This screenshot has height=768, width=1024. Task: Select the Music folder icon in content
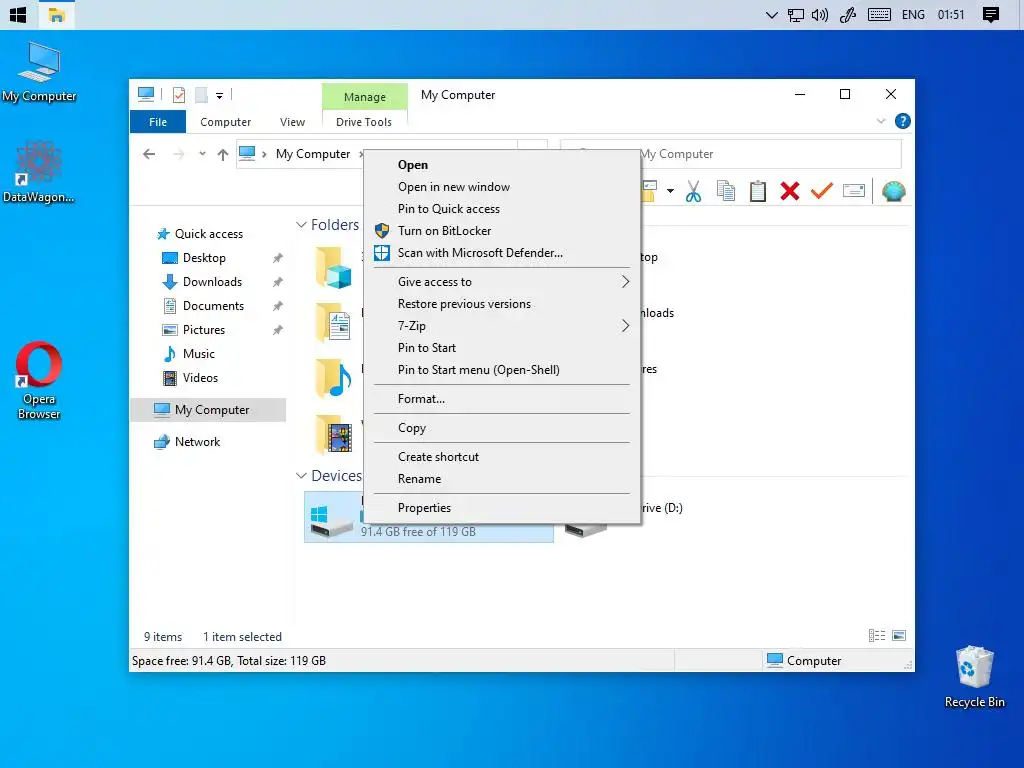pos(334,378)
